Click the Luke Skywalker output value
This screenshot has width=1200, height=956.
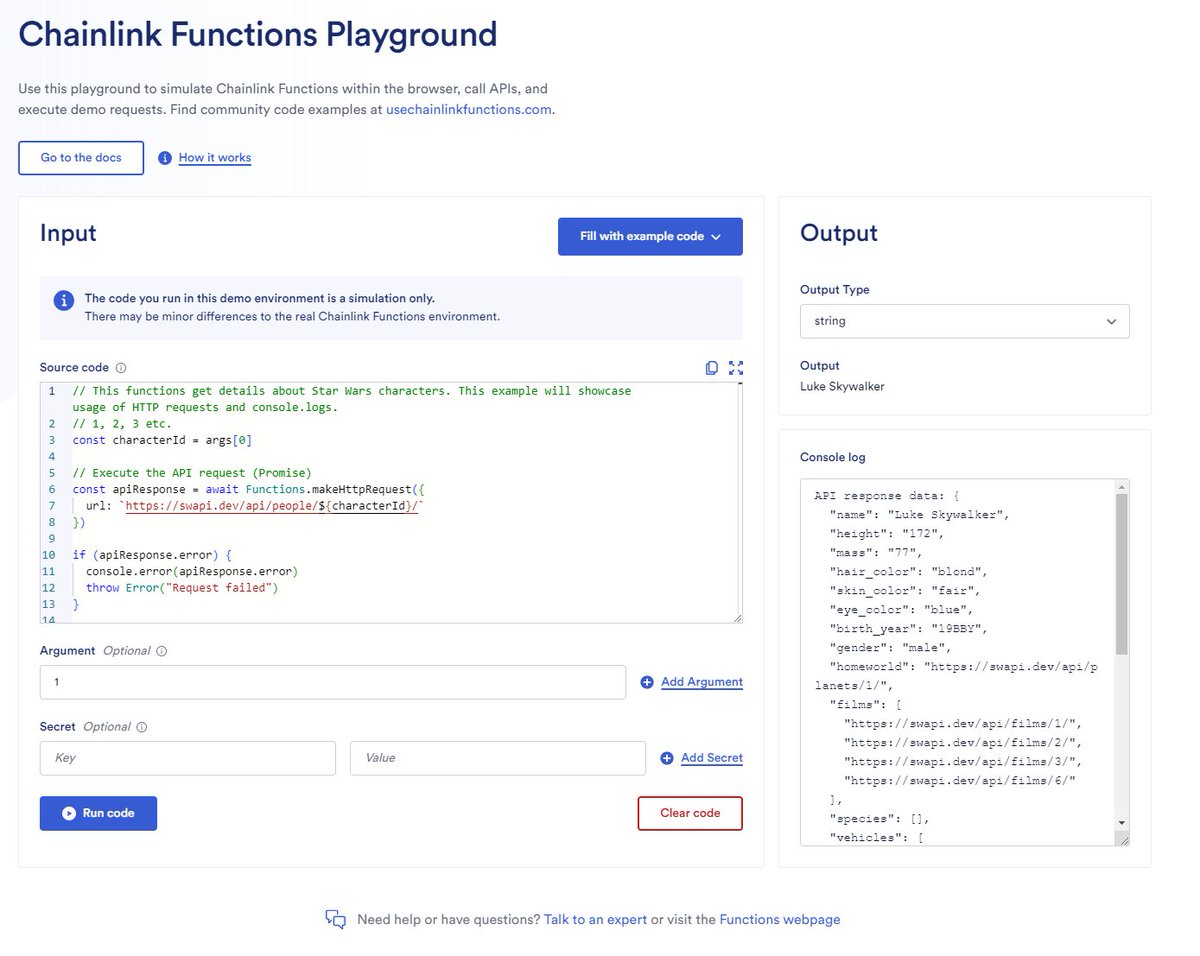coord(842,386)
